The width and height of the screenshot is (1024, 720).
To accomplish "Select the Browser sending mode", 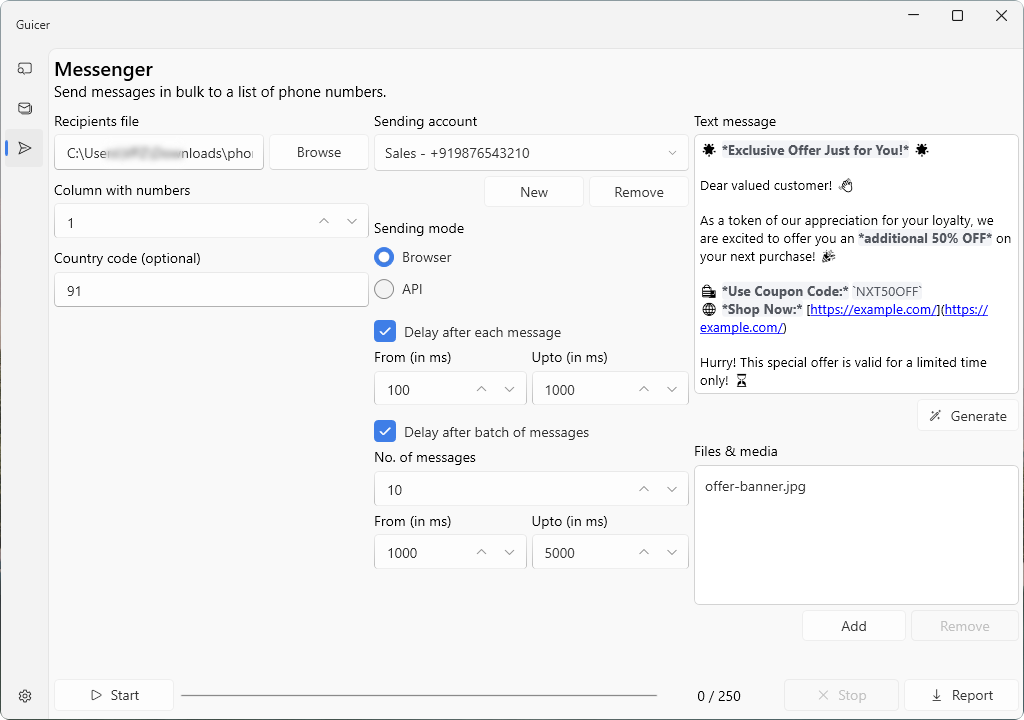I will [x=384, y=258].
